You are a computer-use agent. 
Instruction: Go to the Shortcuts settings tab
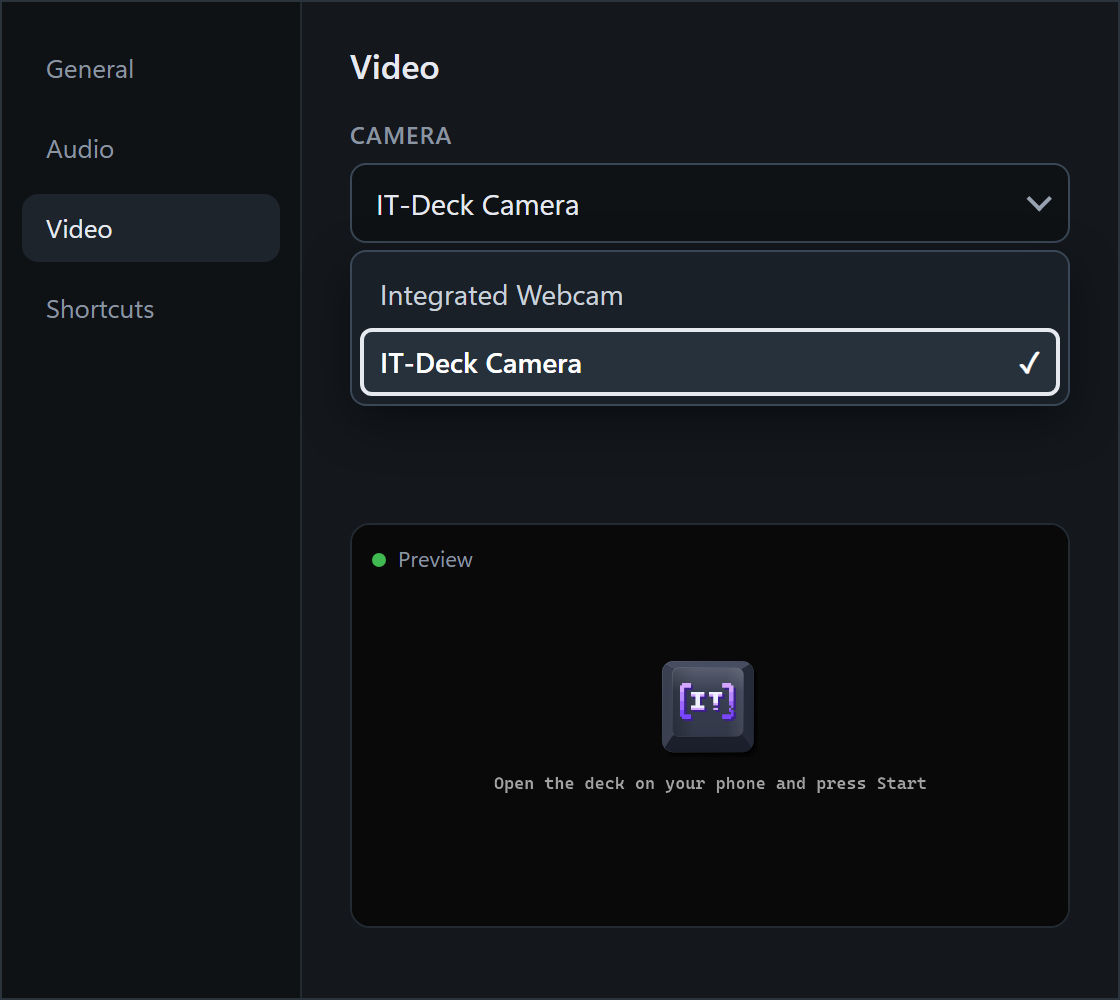(151, 309)
